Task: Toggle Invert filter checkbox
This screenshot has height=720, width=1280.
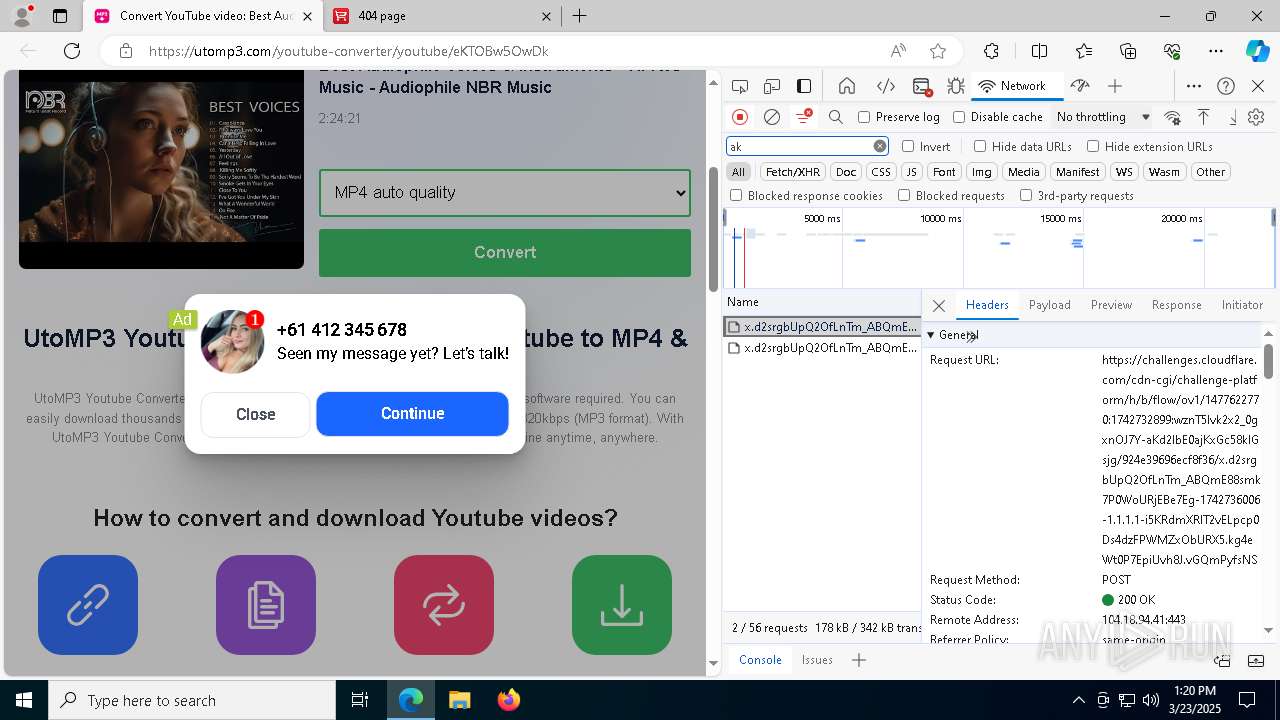Action: (x=908, y=146)
